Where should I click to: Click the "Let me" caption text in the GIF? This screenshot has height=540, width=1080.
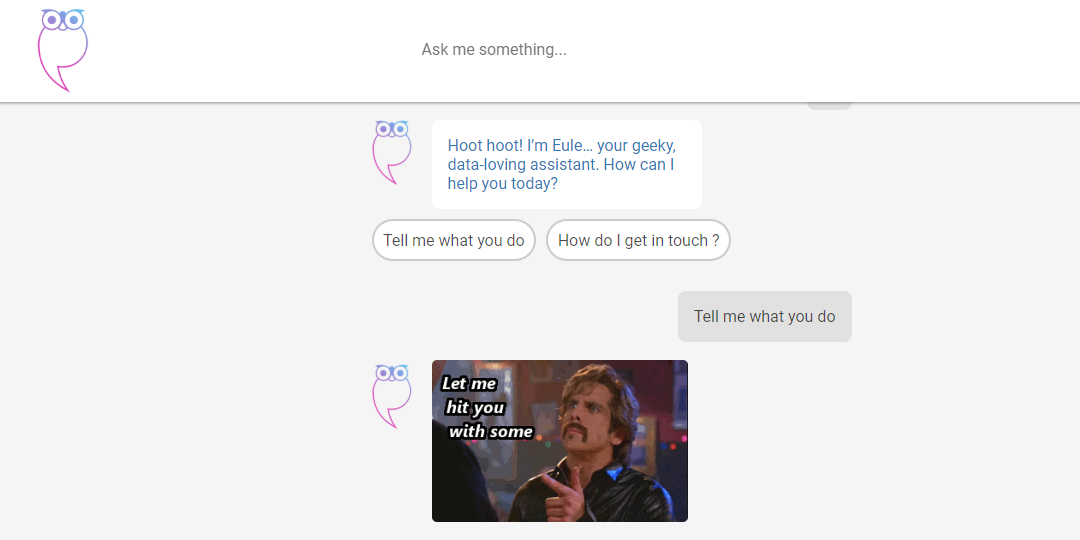click(x=468, y=384)
